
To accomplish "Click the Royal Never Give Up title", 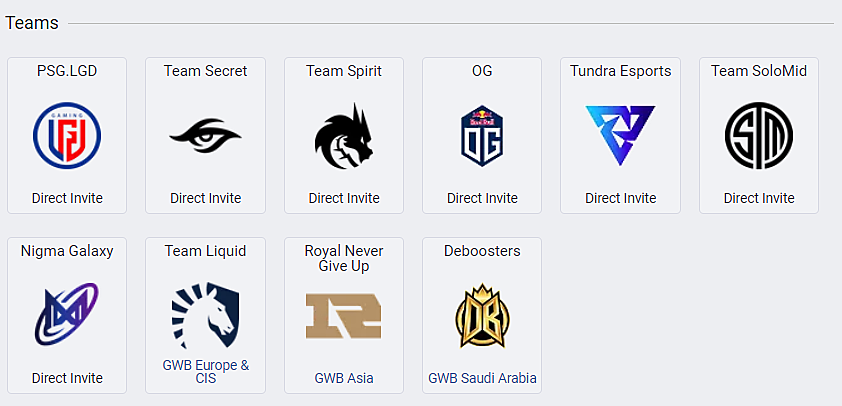I will tap(344, 258).
